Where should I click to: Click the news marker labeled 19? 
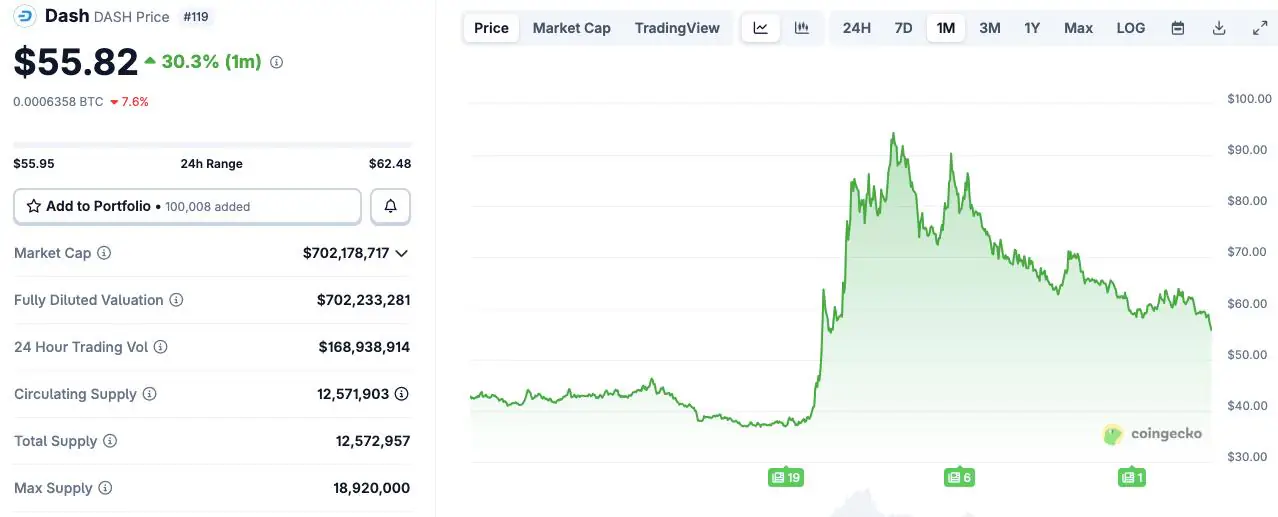[785, 477]
